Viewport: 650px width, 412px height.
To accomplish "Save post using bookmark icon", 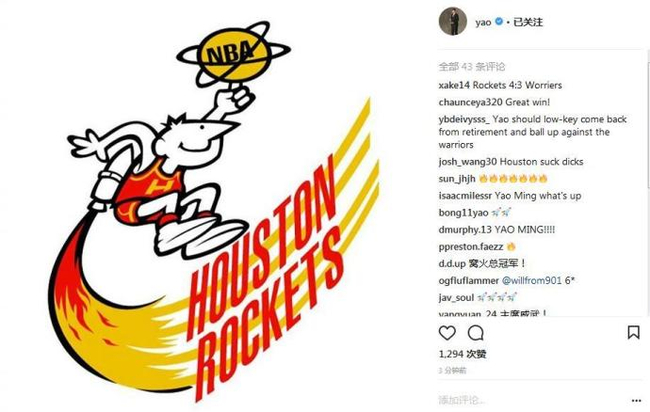I will [x=633, y=332].
